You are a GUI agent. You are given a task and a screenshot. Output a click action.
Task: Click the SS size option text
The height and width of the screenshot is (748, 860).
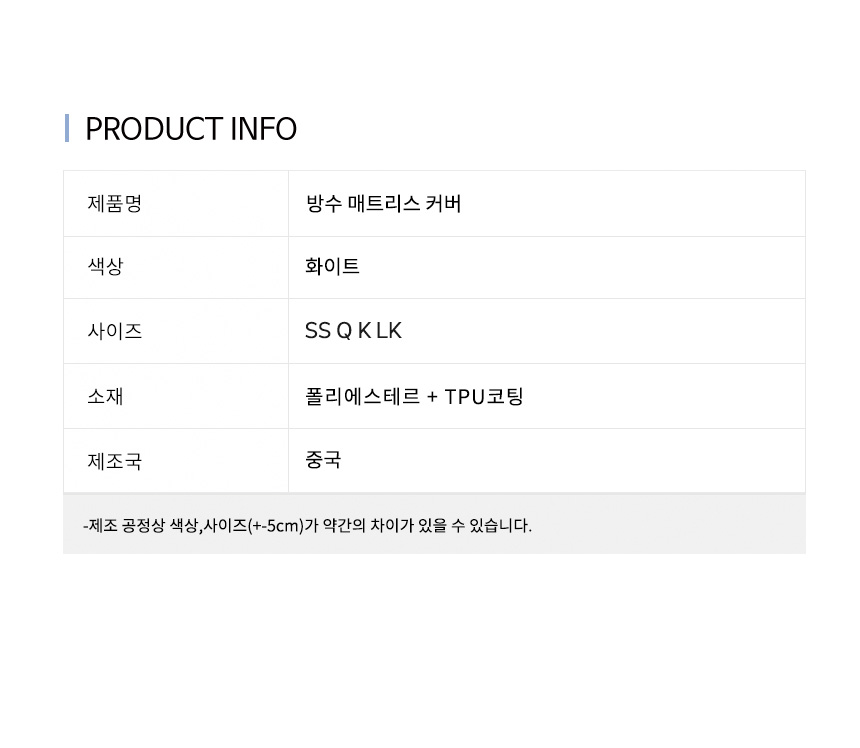pos(317,331)
